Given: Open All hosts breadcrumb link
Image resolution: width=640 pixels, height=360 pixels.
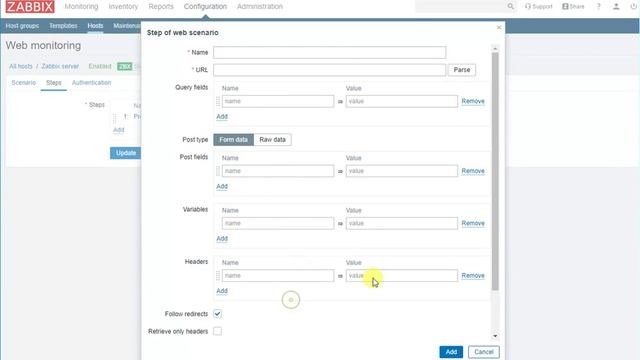Looking at the screenshot, I should (21, 66).
